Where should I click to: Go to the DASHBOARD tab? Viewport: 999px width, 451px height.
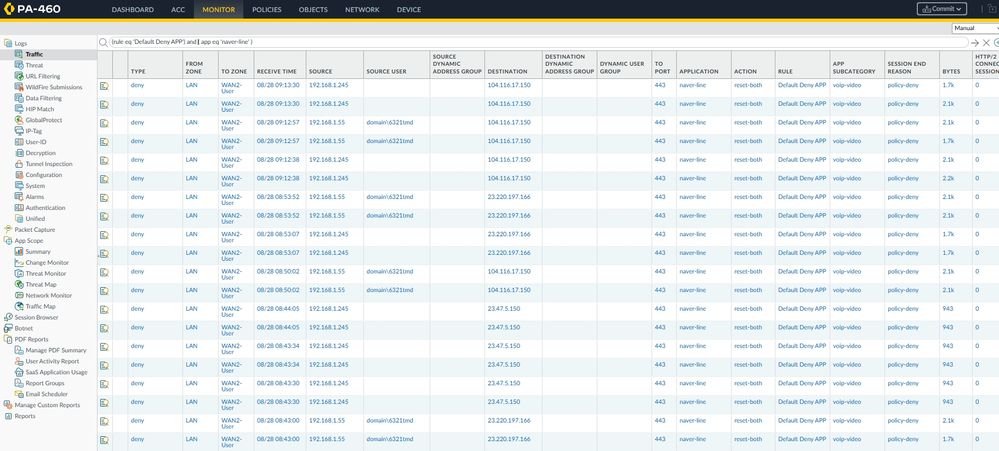coord(132,9)
